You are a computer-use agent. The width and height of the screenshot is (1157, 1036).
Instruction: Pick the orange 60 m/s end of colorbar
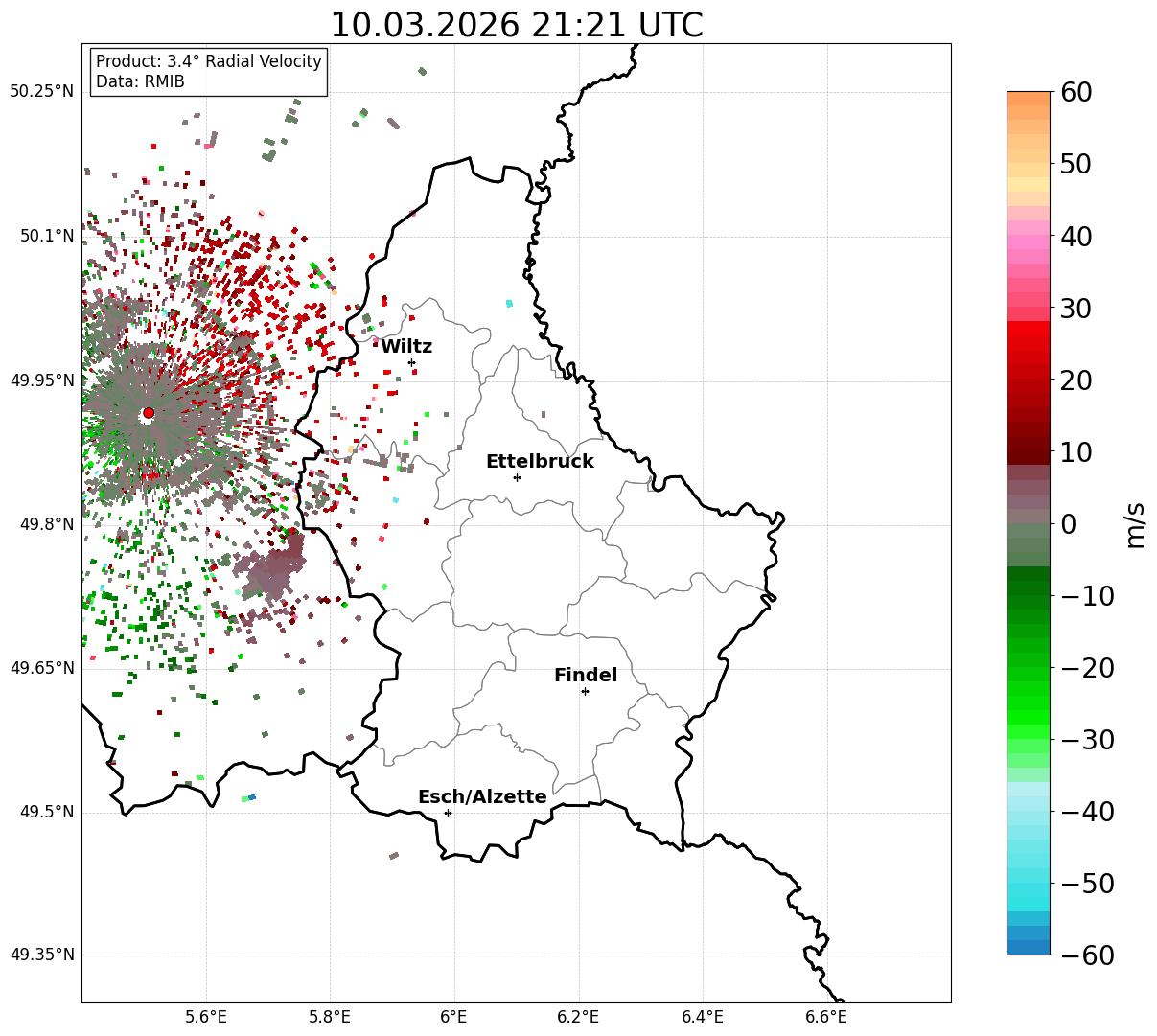click(1029, 98)
